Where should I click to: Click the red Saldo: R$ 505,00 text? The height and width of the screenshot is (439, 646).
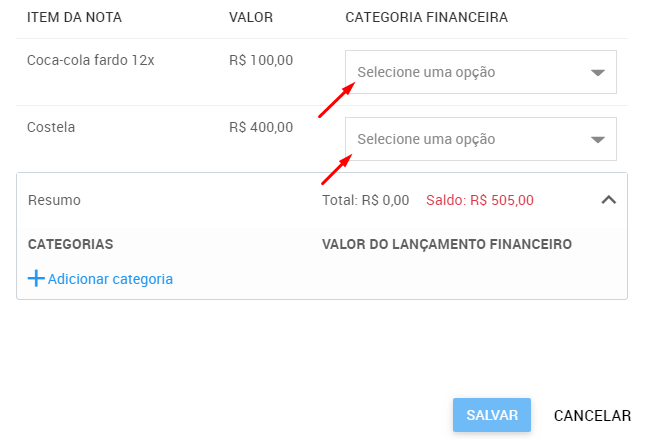(x=480, y=200)
